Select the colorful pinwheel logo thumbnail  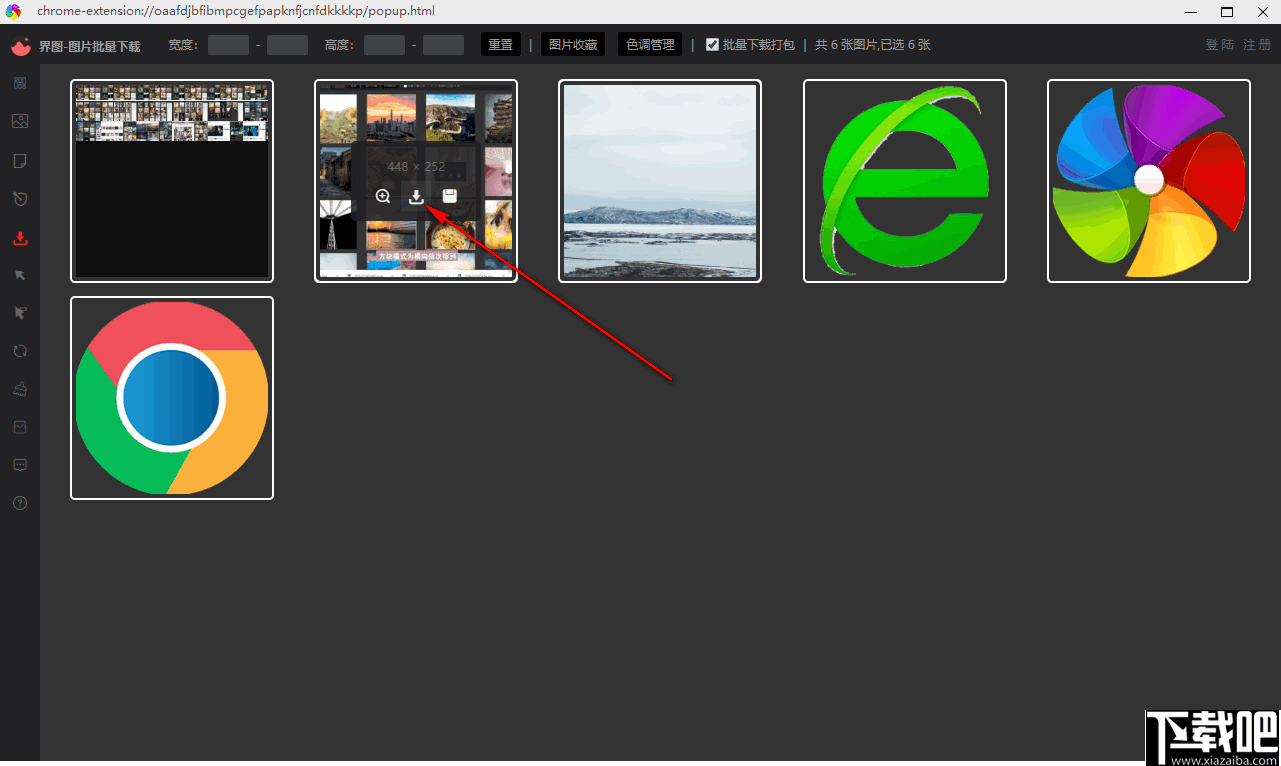[x=1149, y=181]
